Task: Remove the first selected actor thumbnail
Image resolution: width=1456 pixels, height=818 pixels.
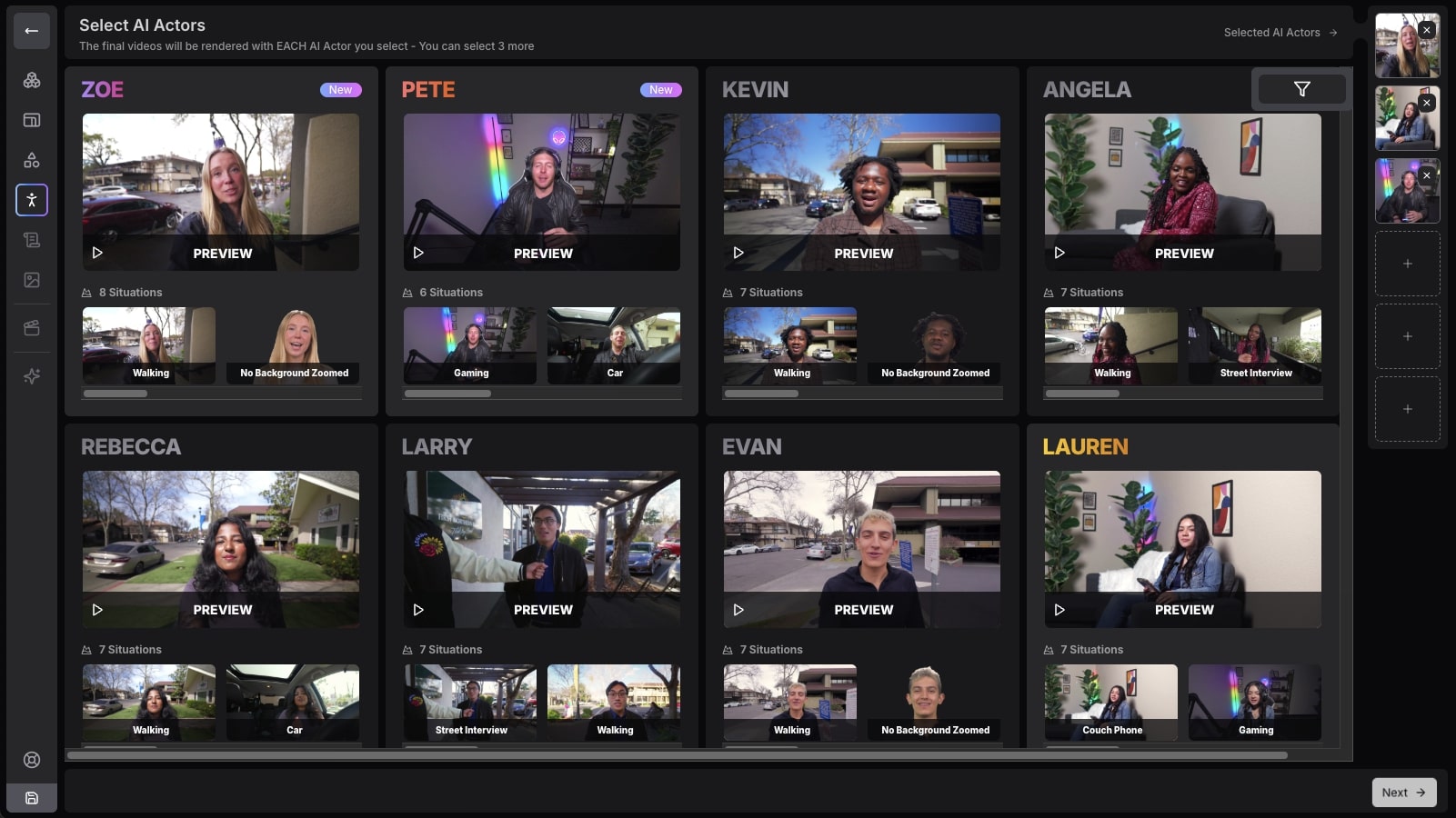Action: (1425, 28)
